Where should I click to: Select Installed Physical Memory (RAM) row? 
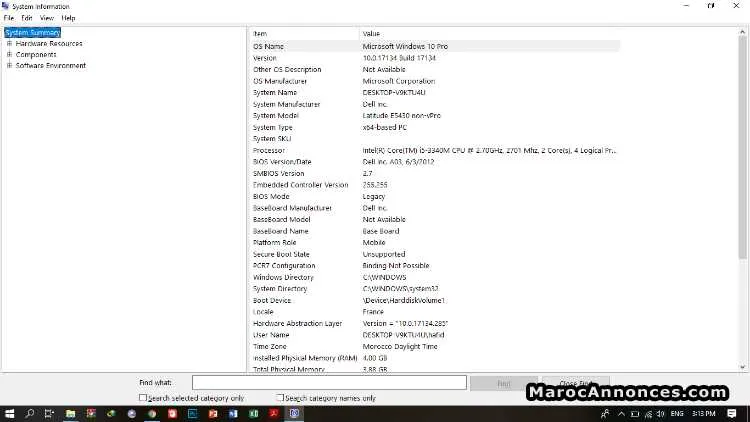[x=435, y=358]
